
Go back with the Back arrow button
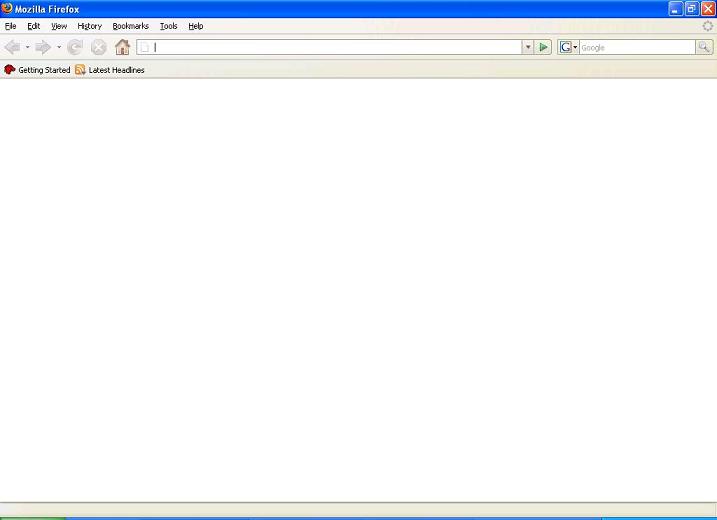point(12,47)
